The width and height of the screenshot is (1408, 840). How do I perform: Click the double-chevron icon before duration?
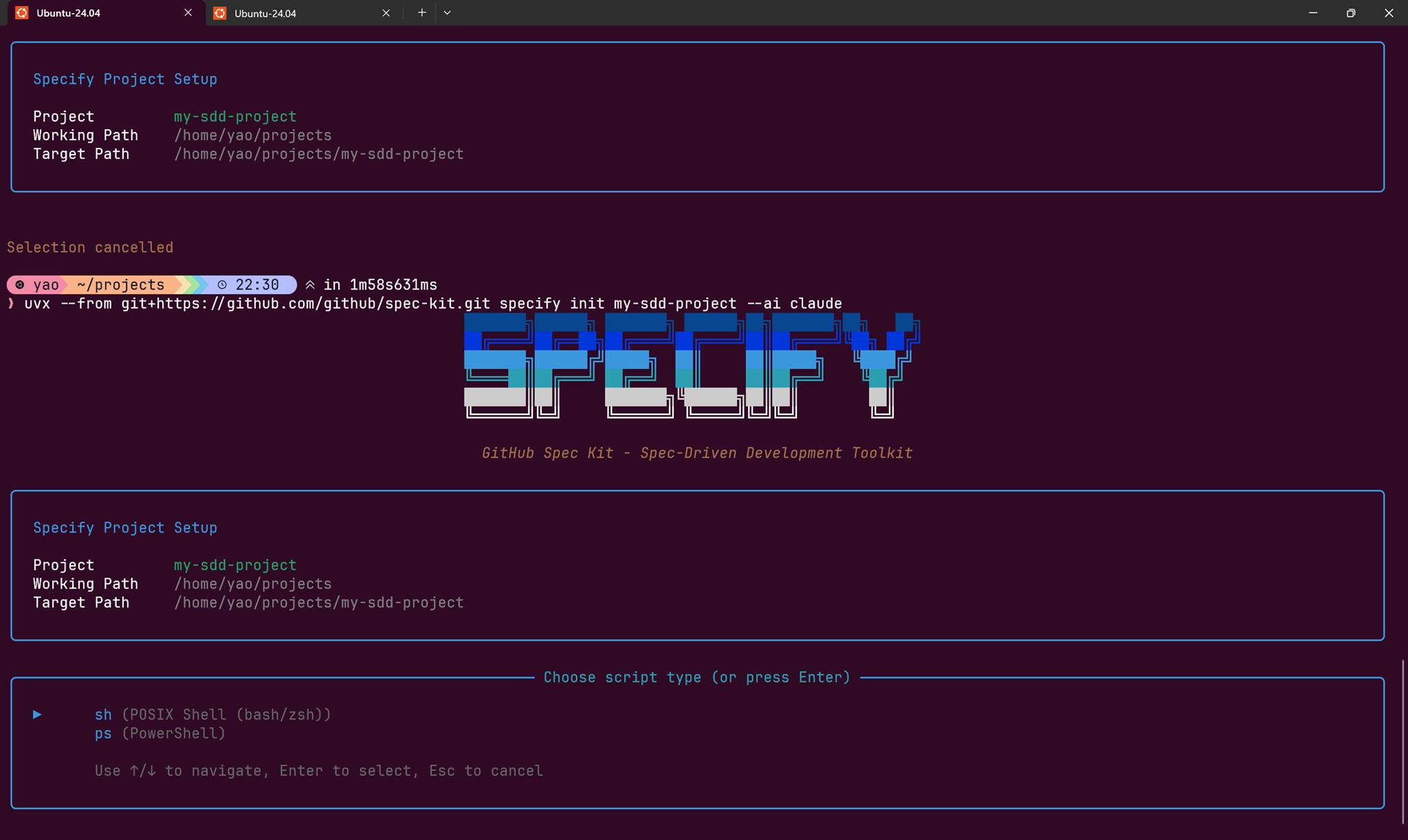pyautogui.click(x=310, y=285)
